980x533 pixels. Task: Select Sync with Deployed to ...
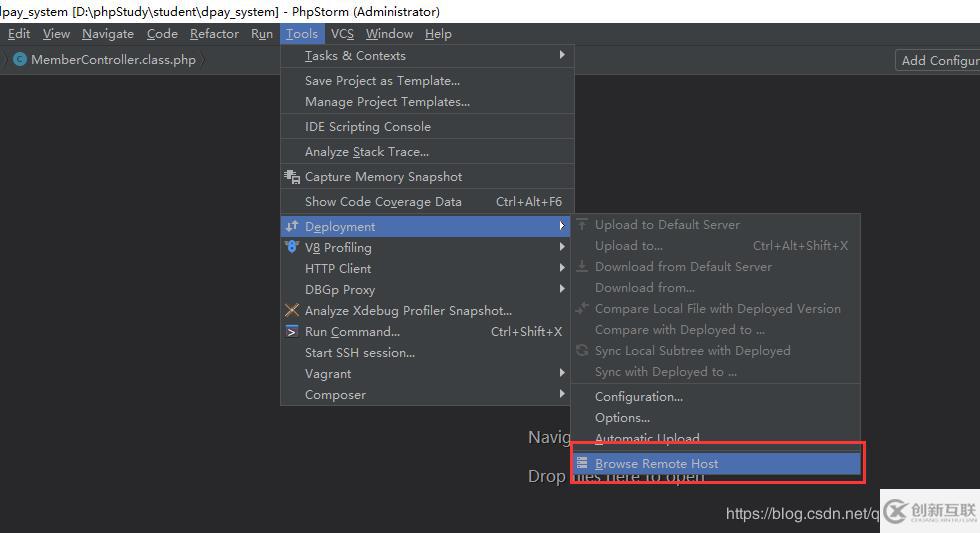coord(716,372)
